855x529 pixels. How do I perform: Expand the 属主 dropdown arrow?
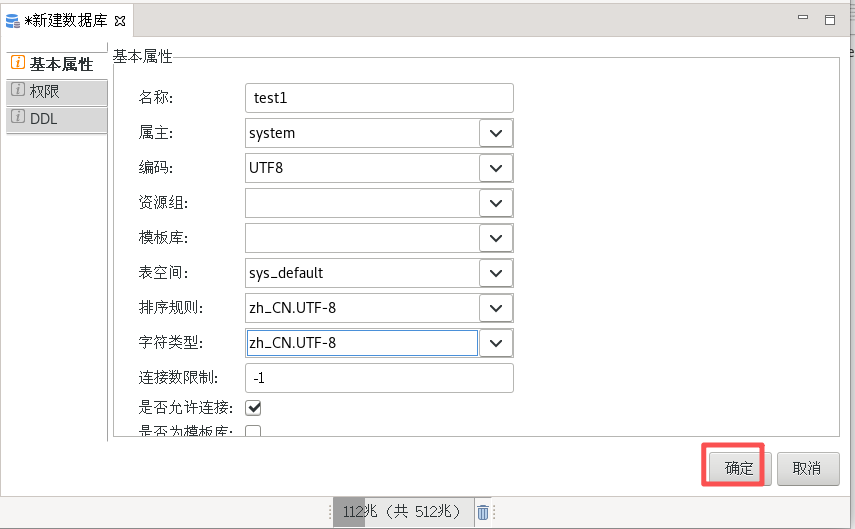(x=496, y=133)
